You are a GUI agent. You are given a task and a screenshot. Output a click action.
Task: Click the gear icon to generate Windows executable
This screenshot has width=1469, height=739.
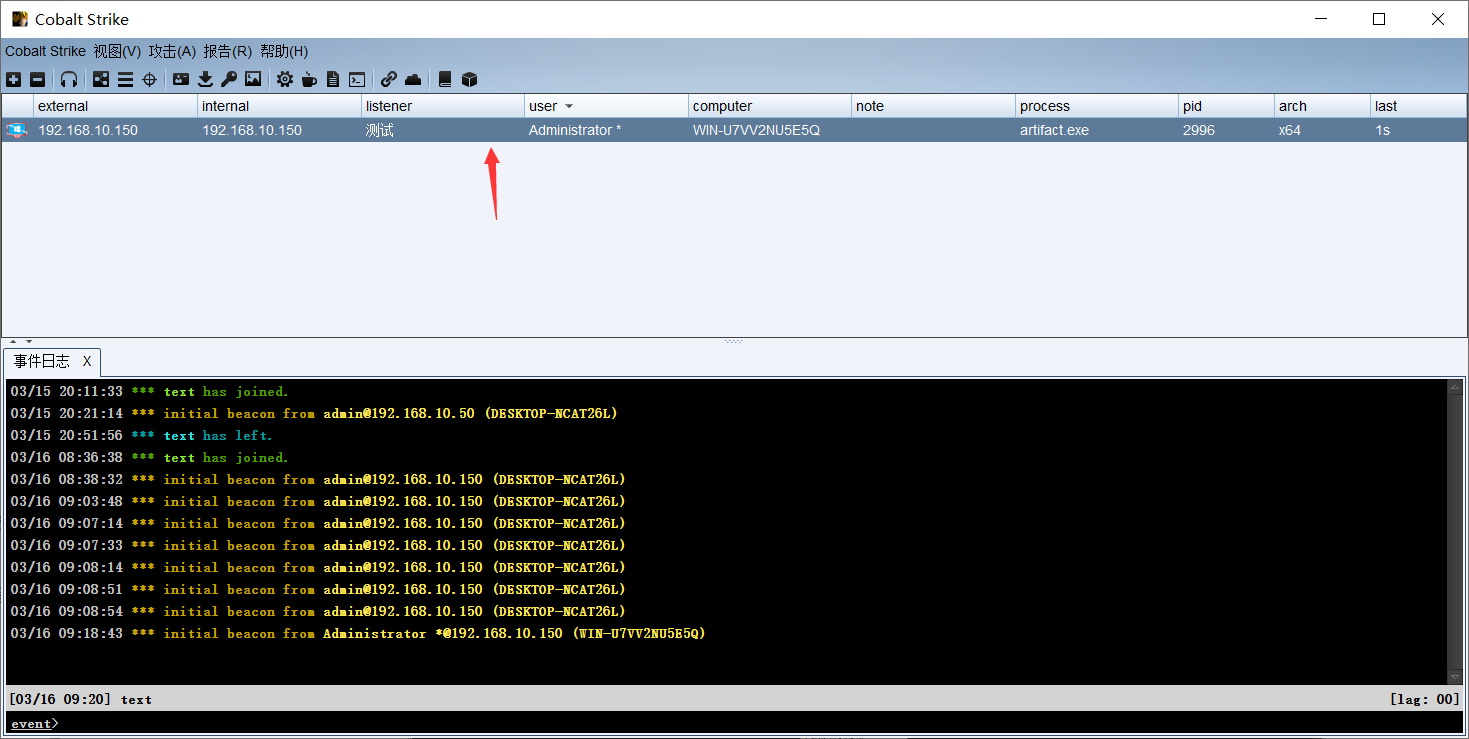285,79
